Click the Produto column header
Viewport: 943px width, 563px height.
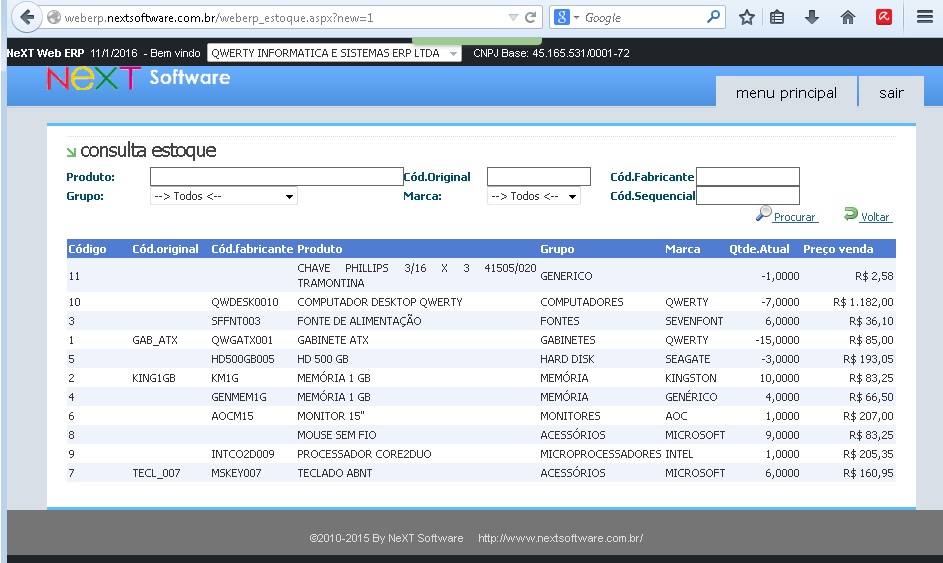pos(319,249)
